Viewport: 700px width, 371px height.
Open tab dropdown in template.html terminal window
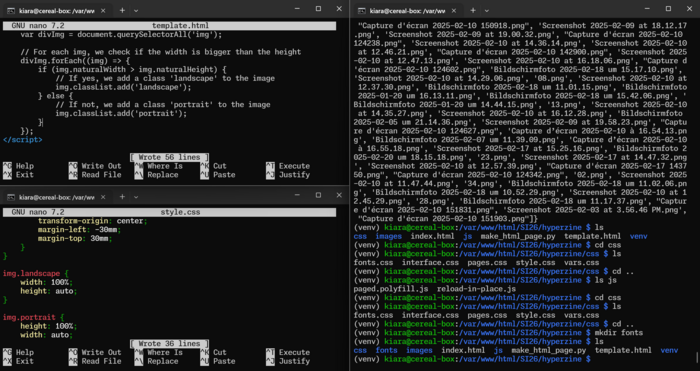tap(136, 10)
